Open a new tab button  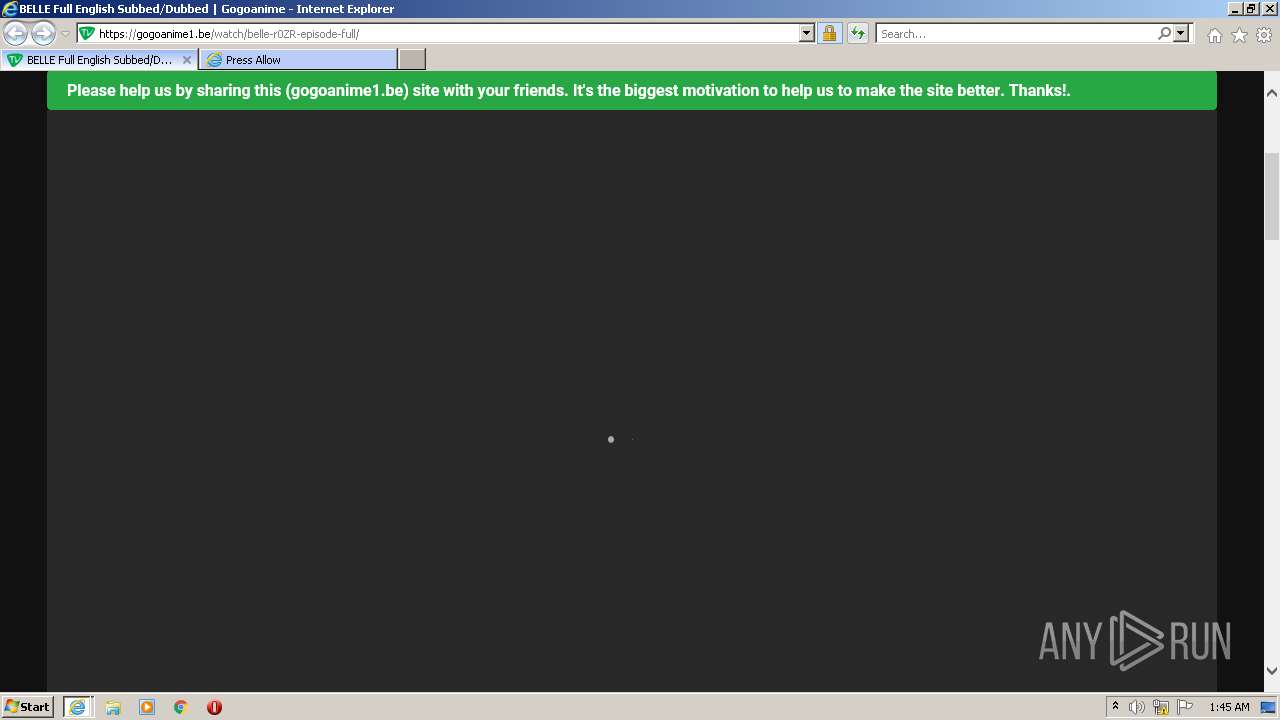click(x=412, y=60)
